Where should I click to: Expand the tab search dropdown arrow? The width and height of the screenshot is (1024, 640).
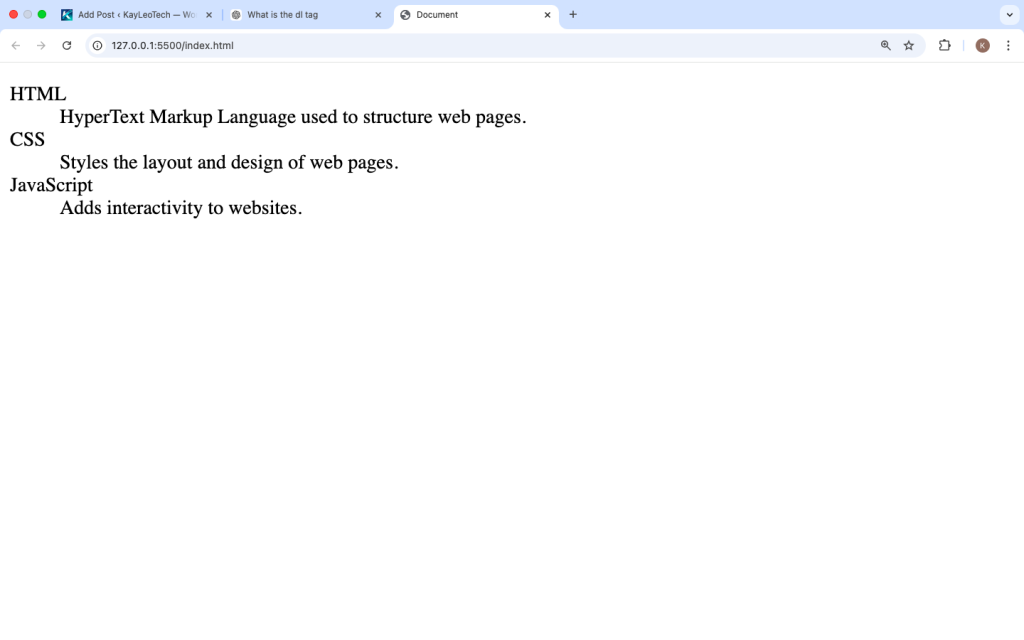coord(1008,15)
